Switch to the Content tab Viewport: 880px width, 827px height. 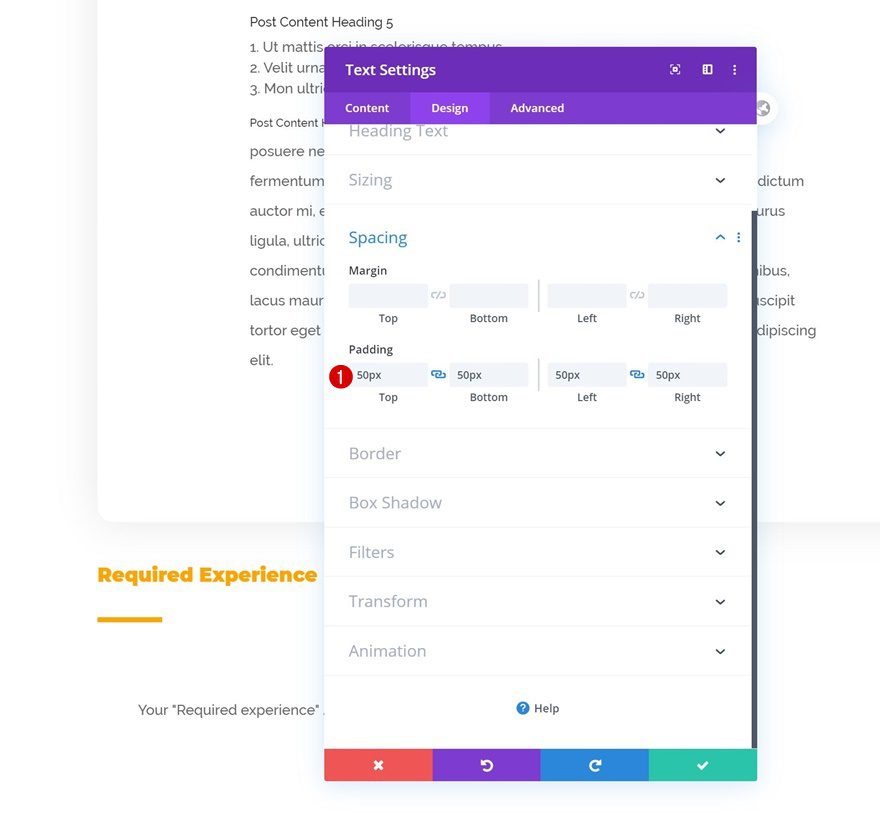(x=366, y=107)
